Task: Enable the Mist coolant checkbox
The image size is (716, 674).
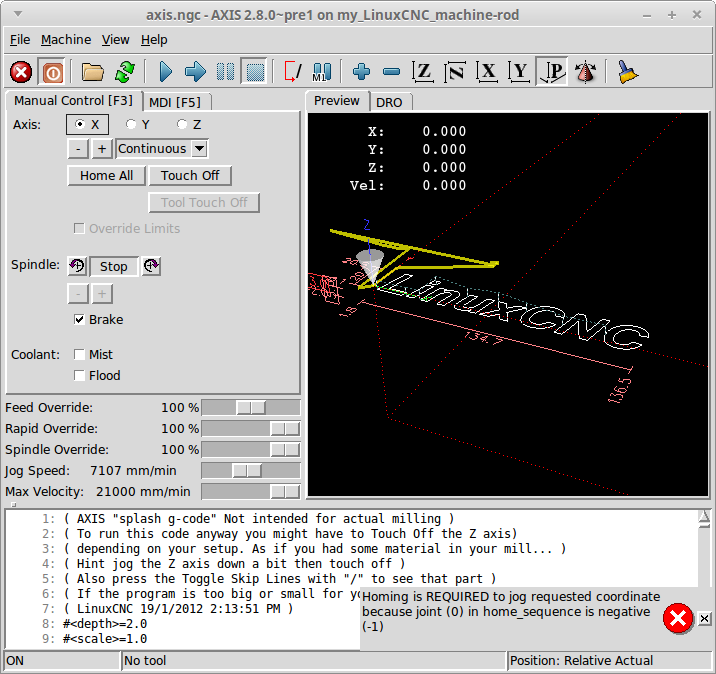Action: pos(80,355)
